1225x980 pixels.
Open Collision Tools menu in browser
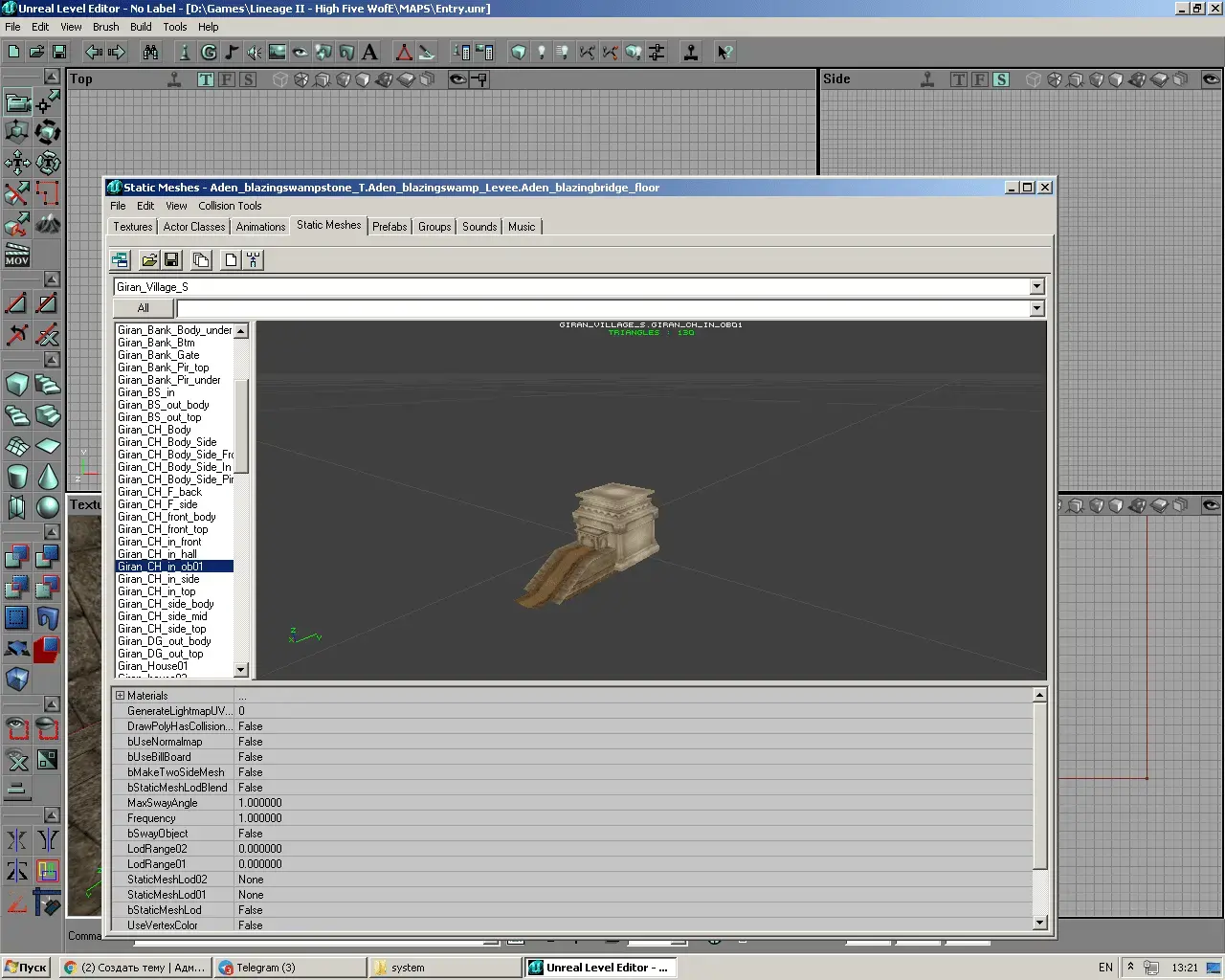click(230, 206)
